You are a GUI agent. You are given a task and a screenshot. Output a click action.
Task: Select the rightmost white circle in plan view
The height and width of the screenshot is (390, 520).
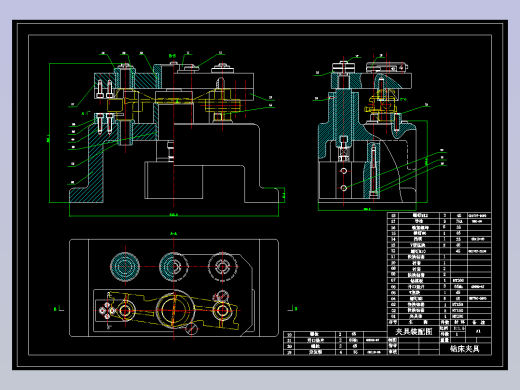(x=222, y=267)
